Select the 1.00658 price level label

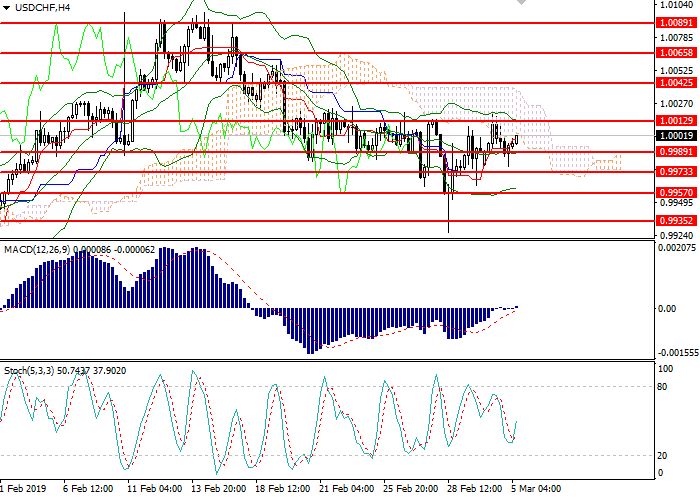tap(671, 52)
